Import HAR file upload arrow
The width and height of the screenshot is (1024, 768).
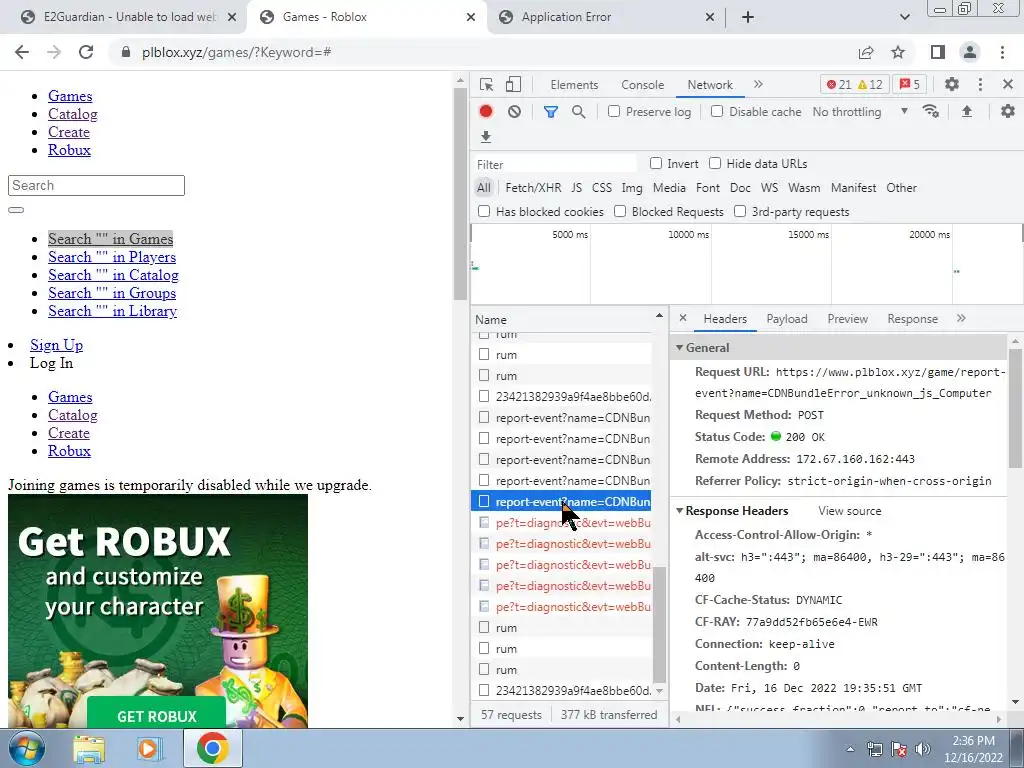pyautogui.click(x=967, y=112)
